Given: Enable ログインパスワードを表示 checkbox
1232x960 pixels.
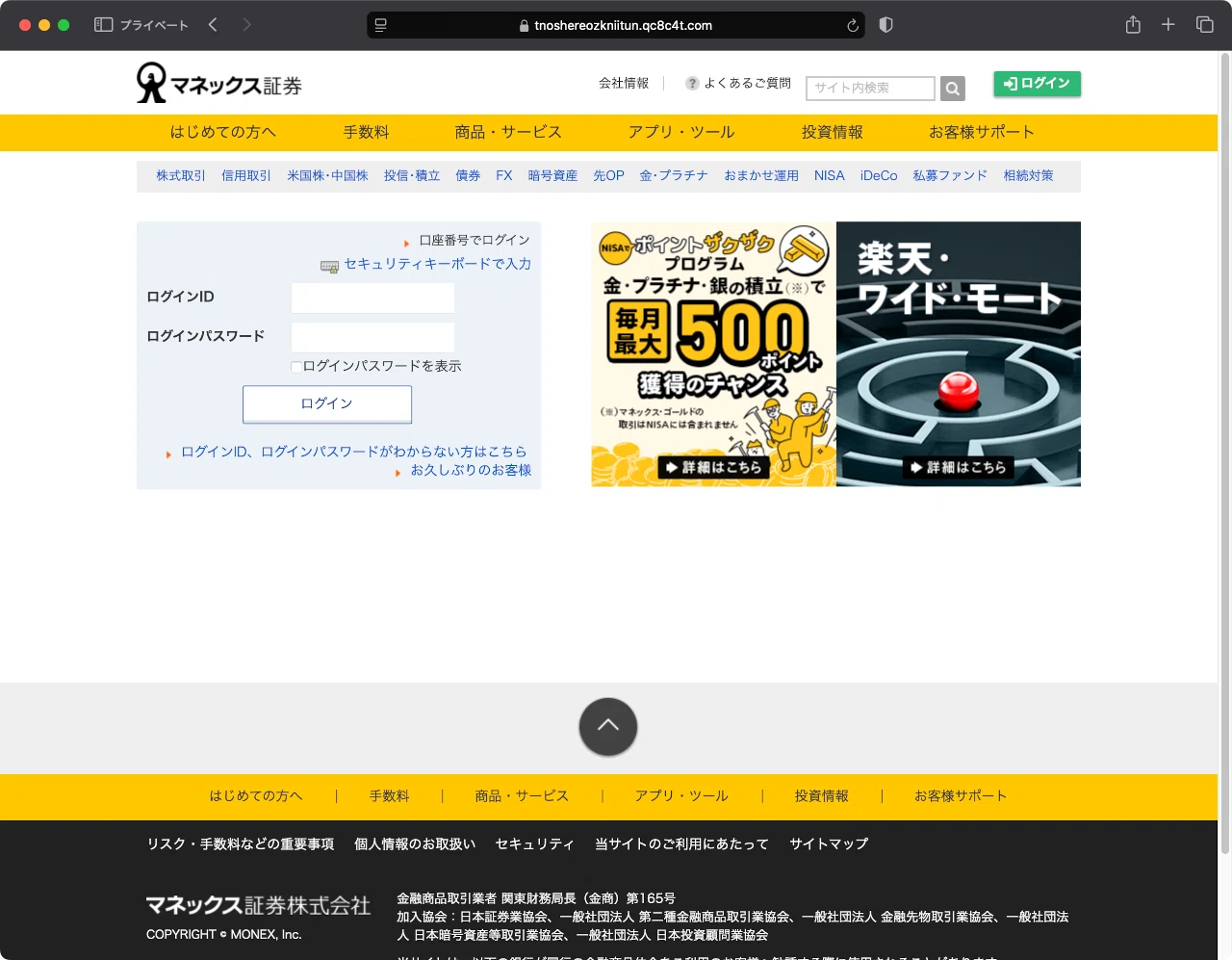Looking at the screenshot, I should (296, 367).
